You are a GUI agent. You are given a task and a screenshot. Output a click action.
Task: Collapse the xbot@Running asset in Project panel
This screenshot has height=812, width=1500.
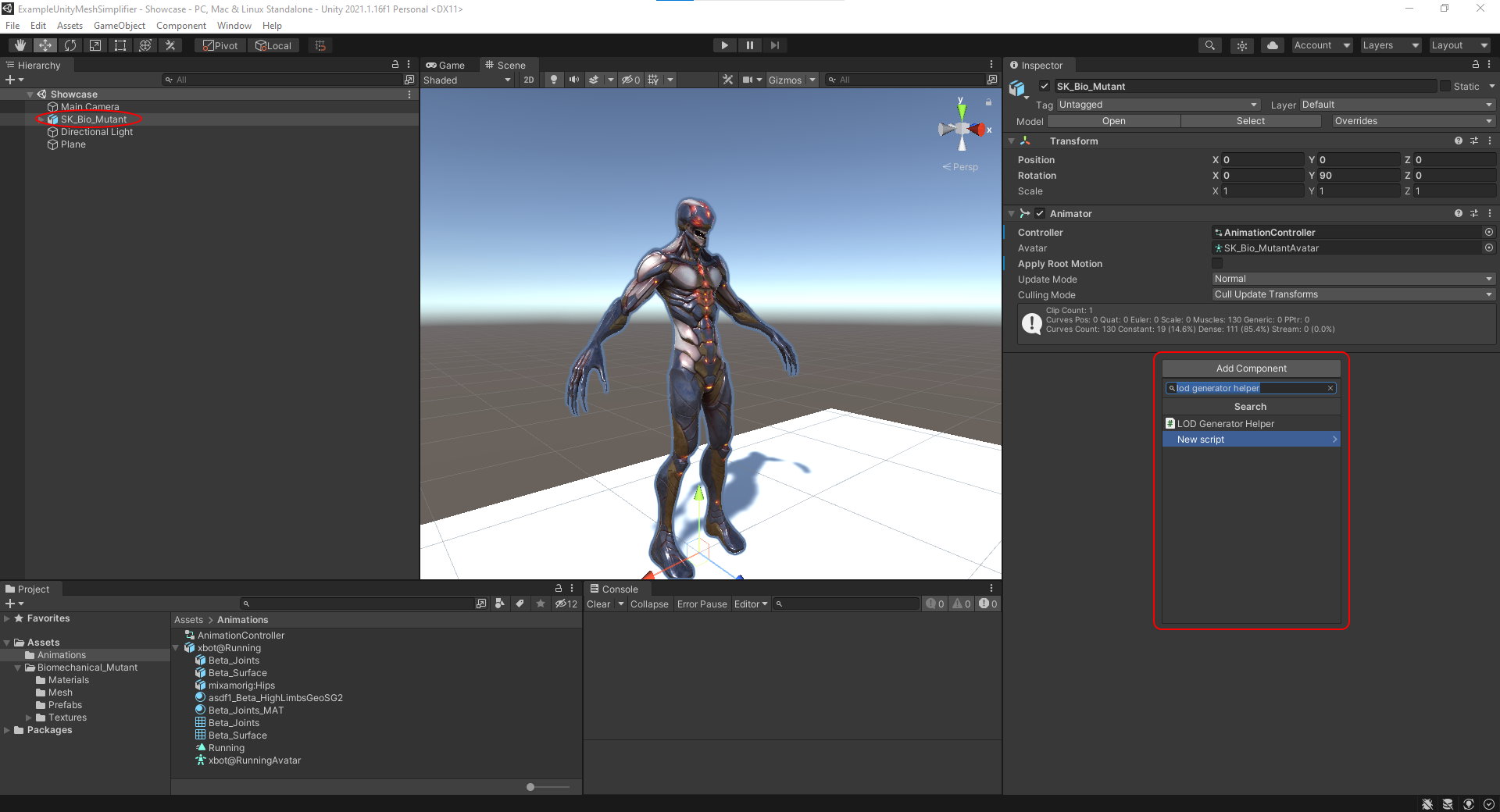[x=177, y=647]
